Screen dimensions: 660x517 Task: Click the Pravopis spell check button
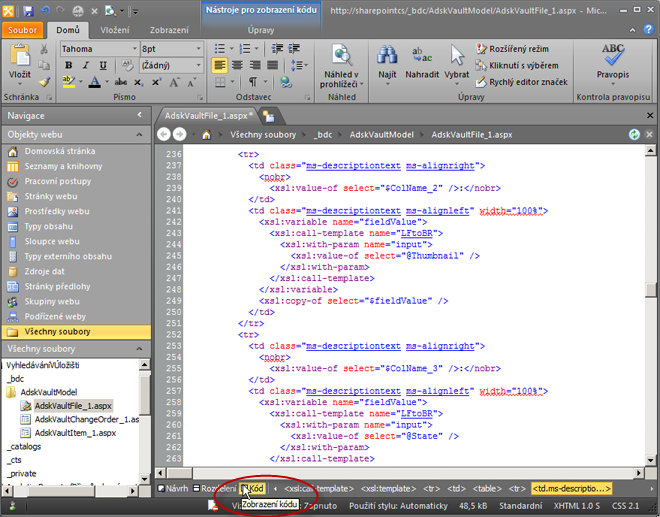[x=612, y=63]
